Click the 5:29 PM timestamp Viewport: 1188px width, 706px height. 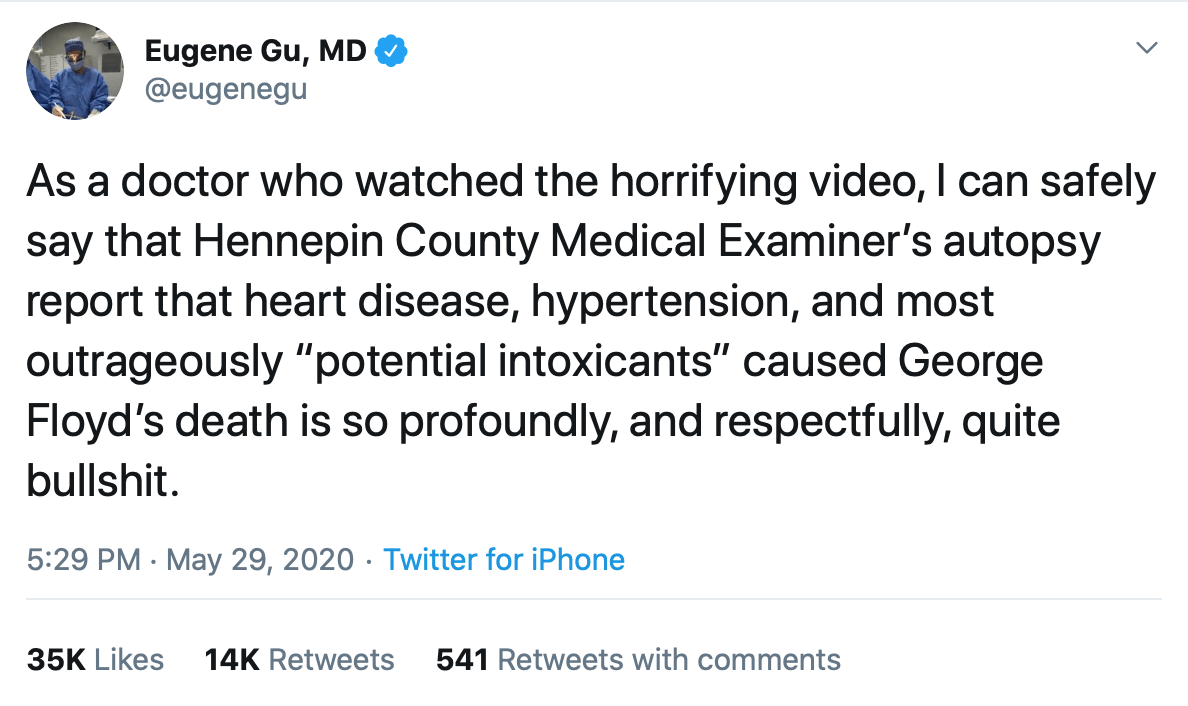coord(83,560)
